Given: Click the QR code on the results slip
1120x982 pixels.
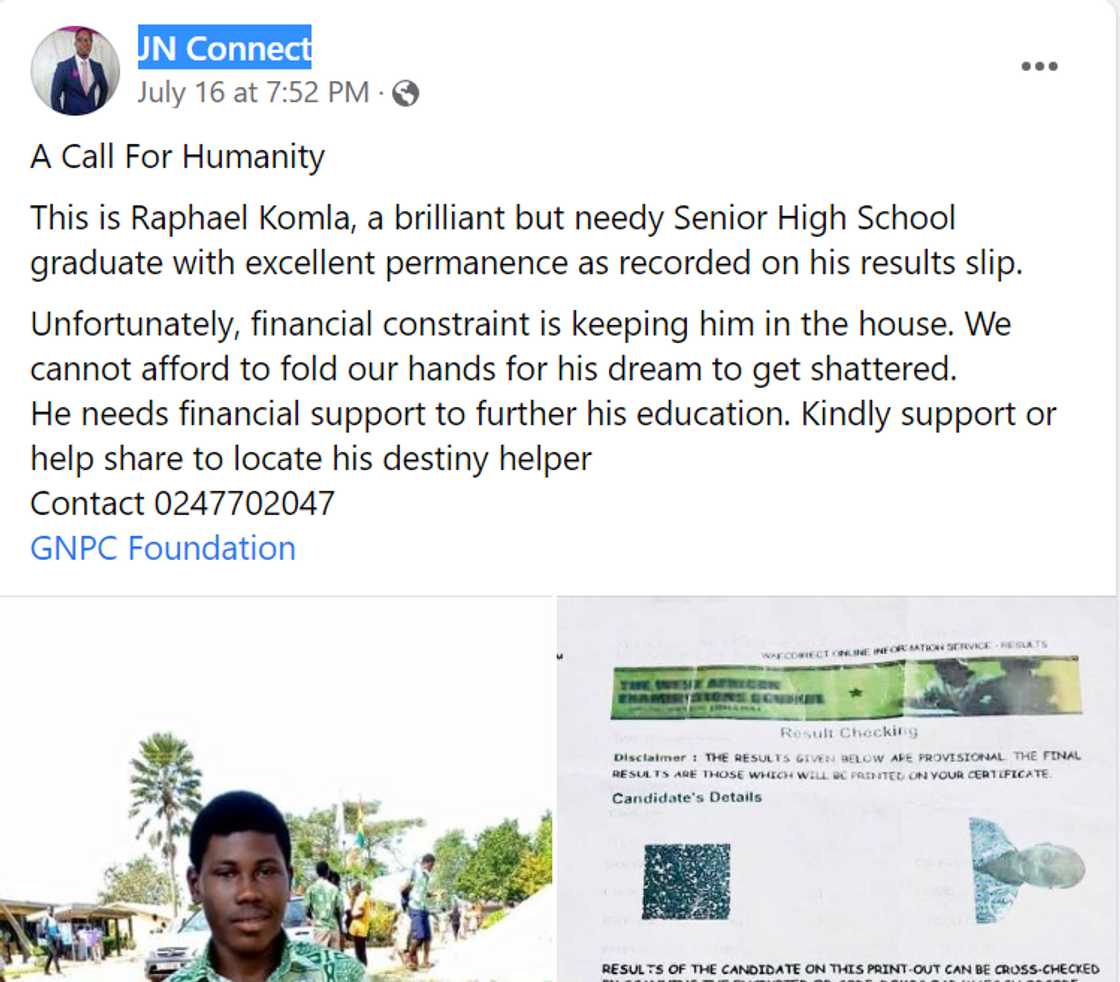Looking at the screenshot, I should coord(685,880).
